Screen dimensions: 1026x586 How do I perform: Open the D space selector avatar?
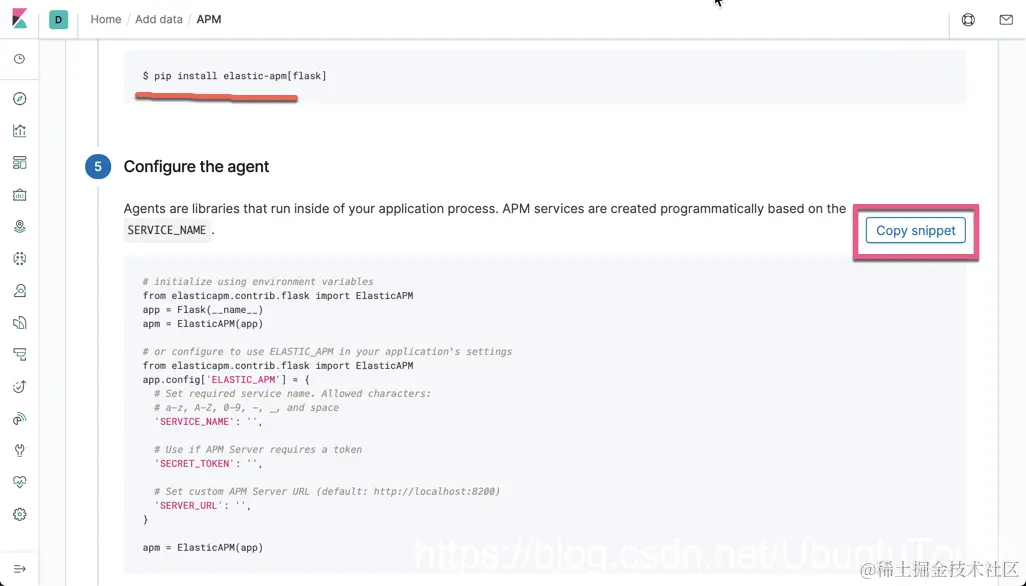click(x=58, y=20)
